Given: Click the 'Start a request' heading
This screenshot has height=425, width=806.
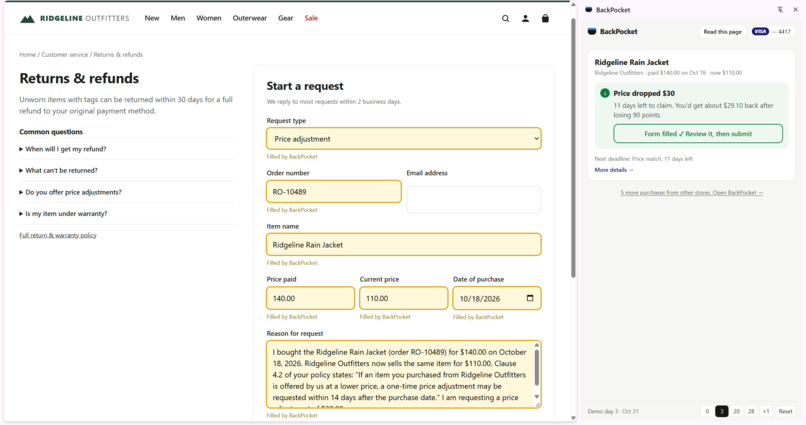Looking at the screenshot, I should point(305,86).
